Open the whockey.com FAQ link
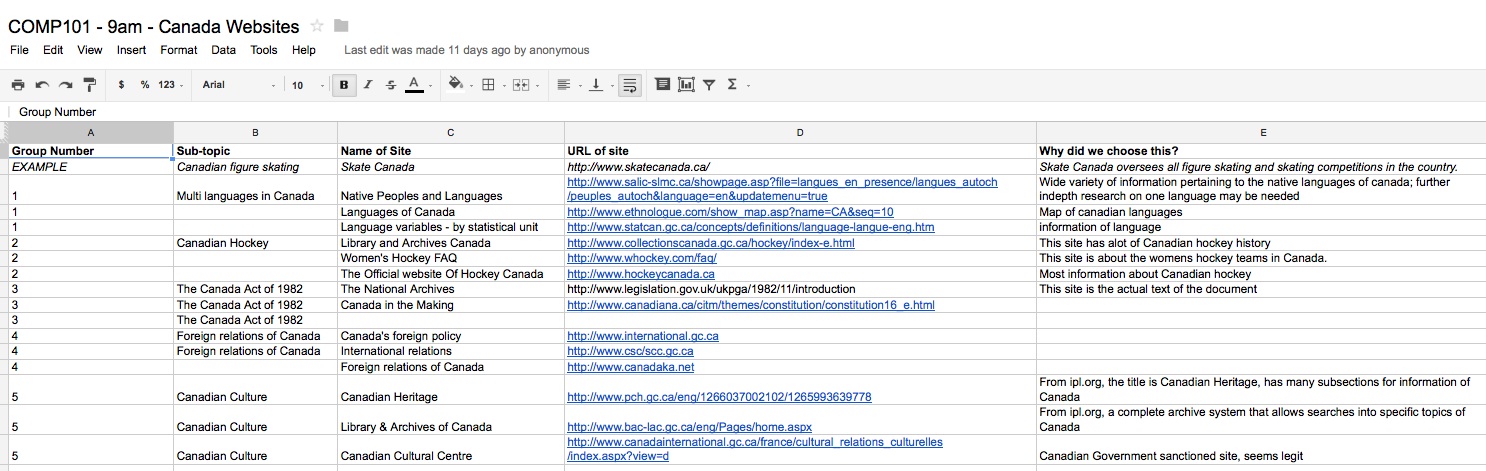The width and height of the screenshot is (1486, 471). pyautogui.click(x=642, y=258)
